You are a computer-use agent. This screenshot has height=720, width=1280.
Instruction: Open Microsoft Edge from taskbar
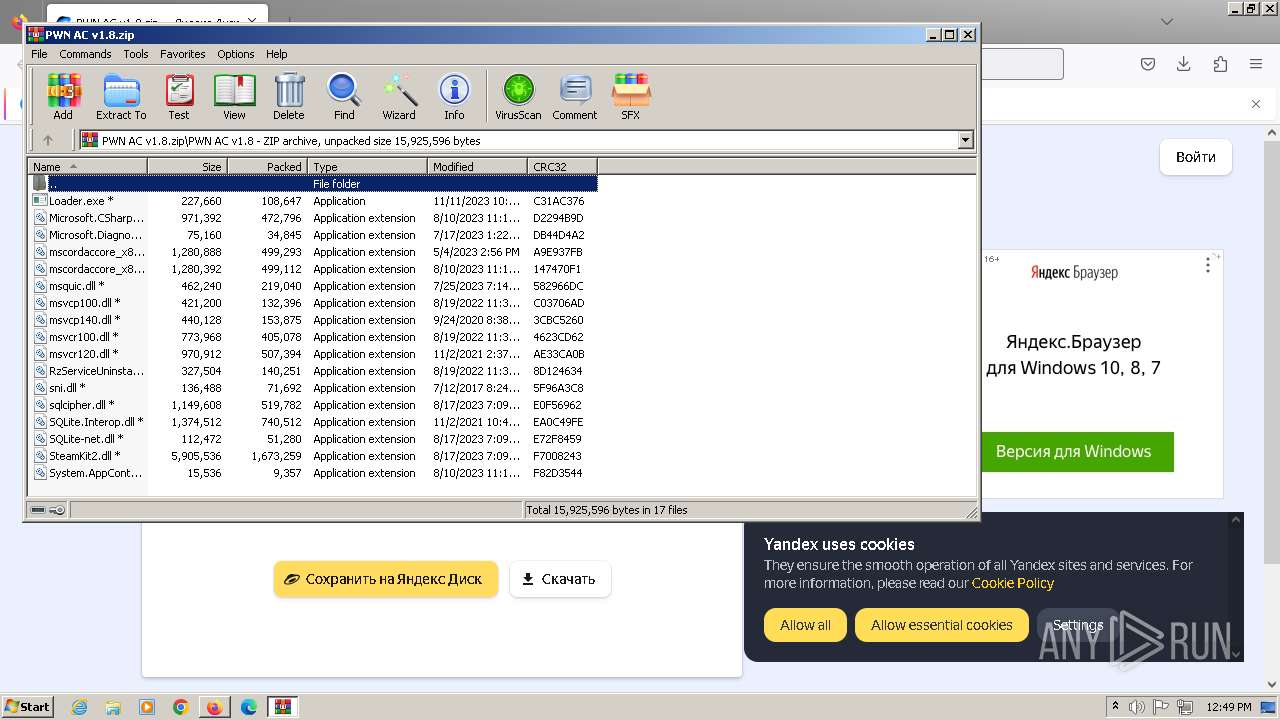coord(249,707)
